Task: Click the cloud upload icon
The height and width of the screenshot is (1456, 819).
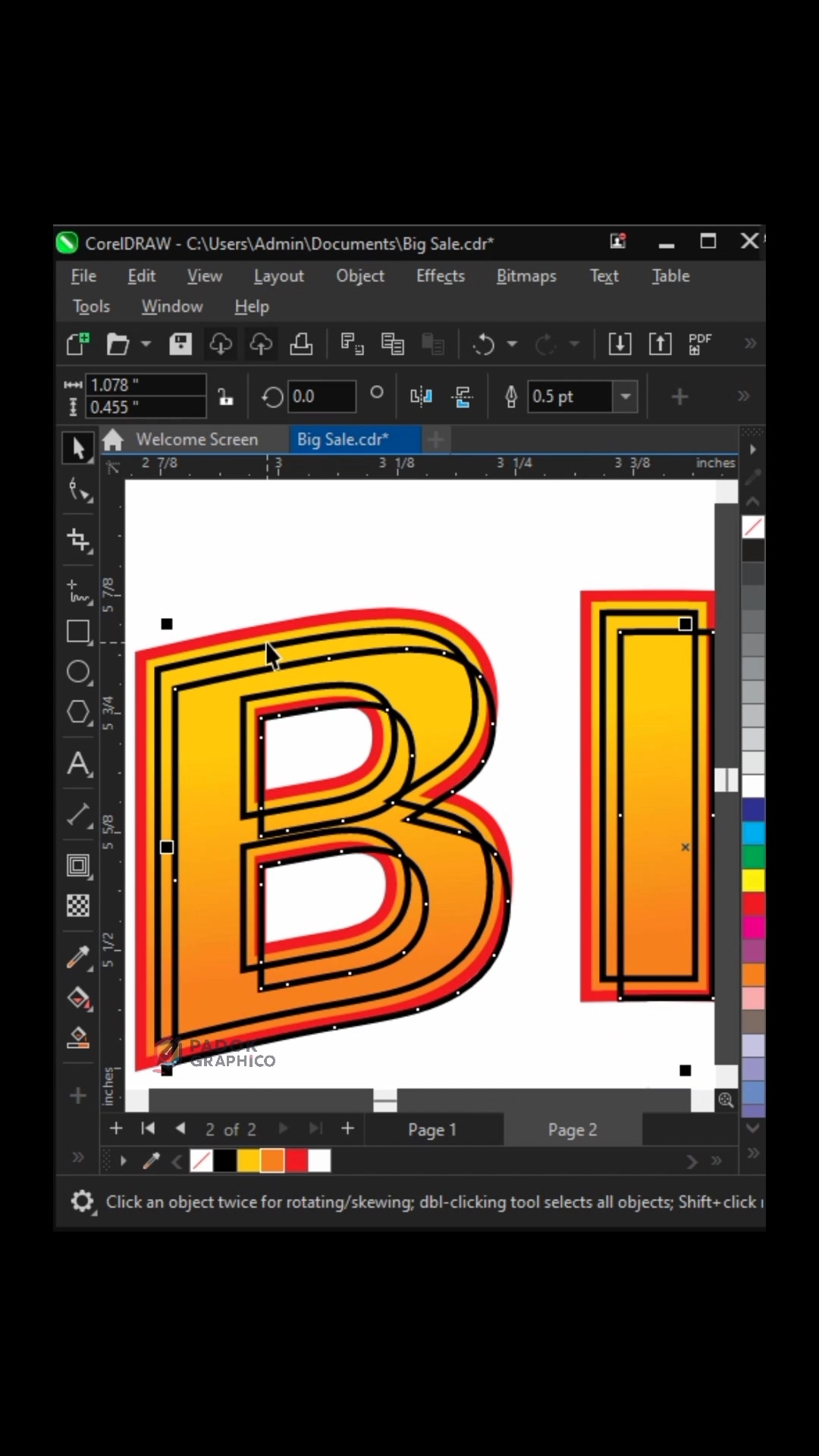Action: 261,344
